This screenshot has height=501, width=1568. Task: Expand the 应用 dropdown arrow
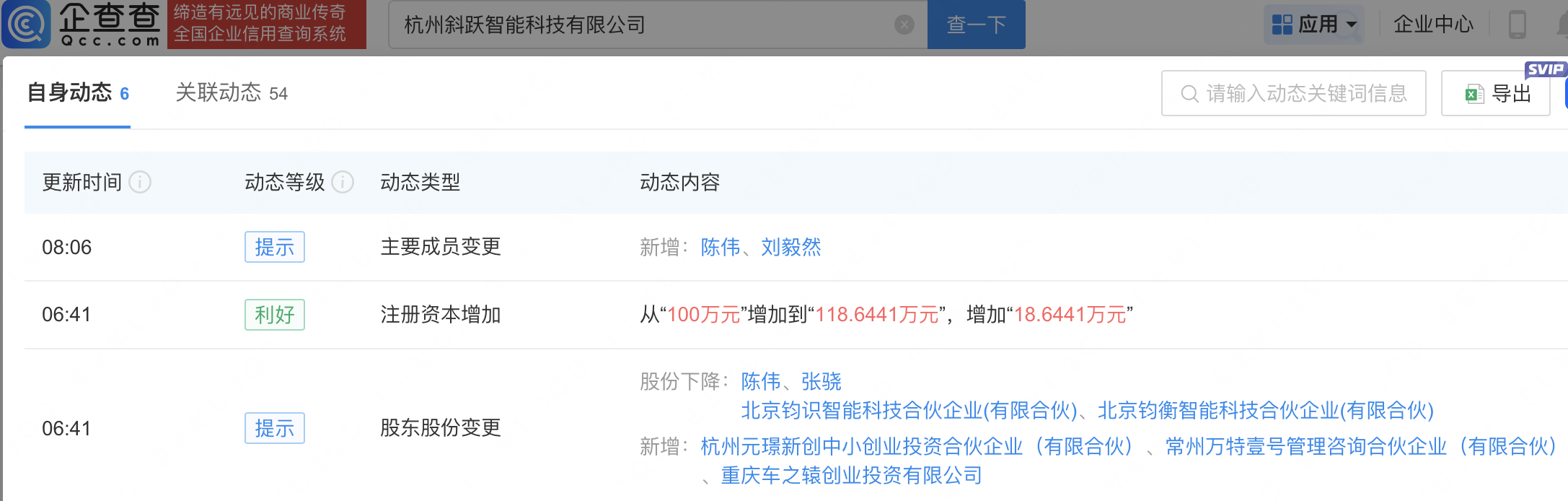1352,25
